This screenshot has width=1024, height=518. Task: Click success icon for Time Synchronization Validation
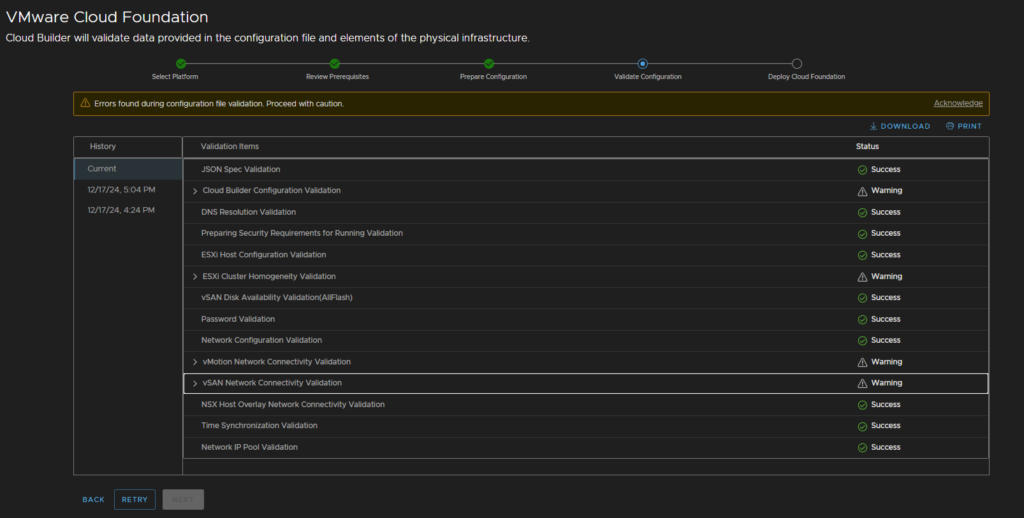click(x=862, y=427)
